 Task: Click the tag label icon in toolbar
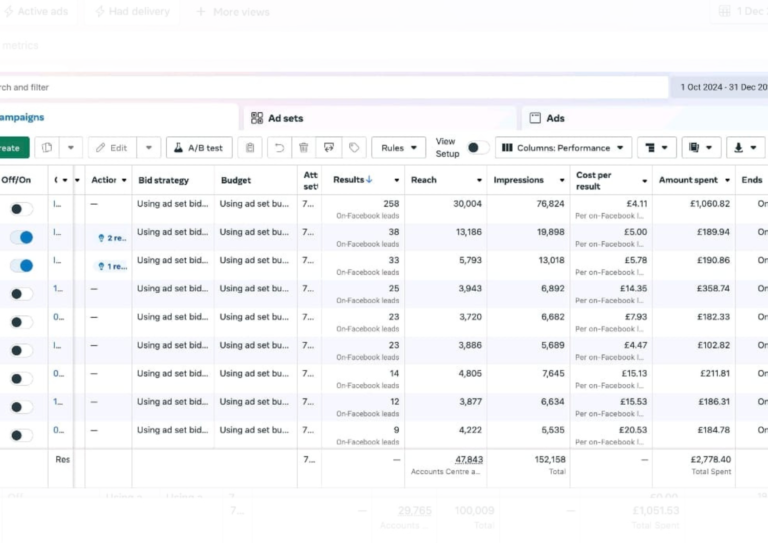[x=354, y=148]
